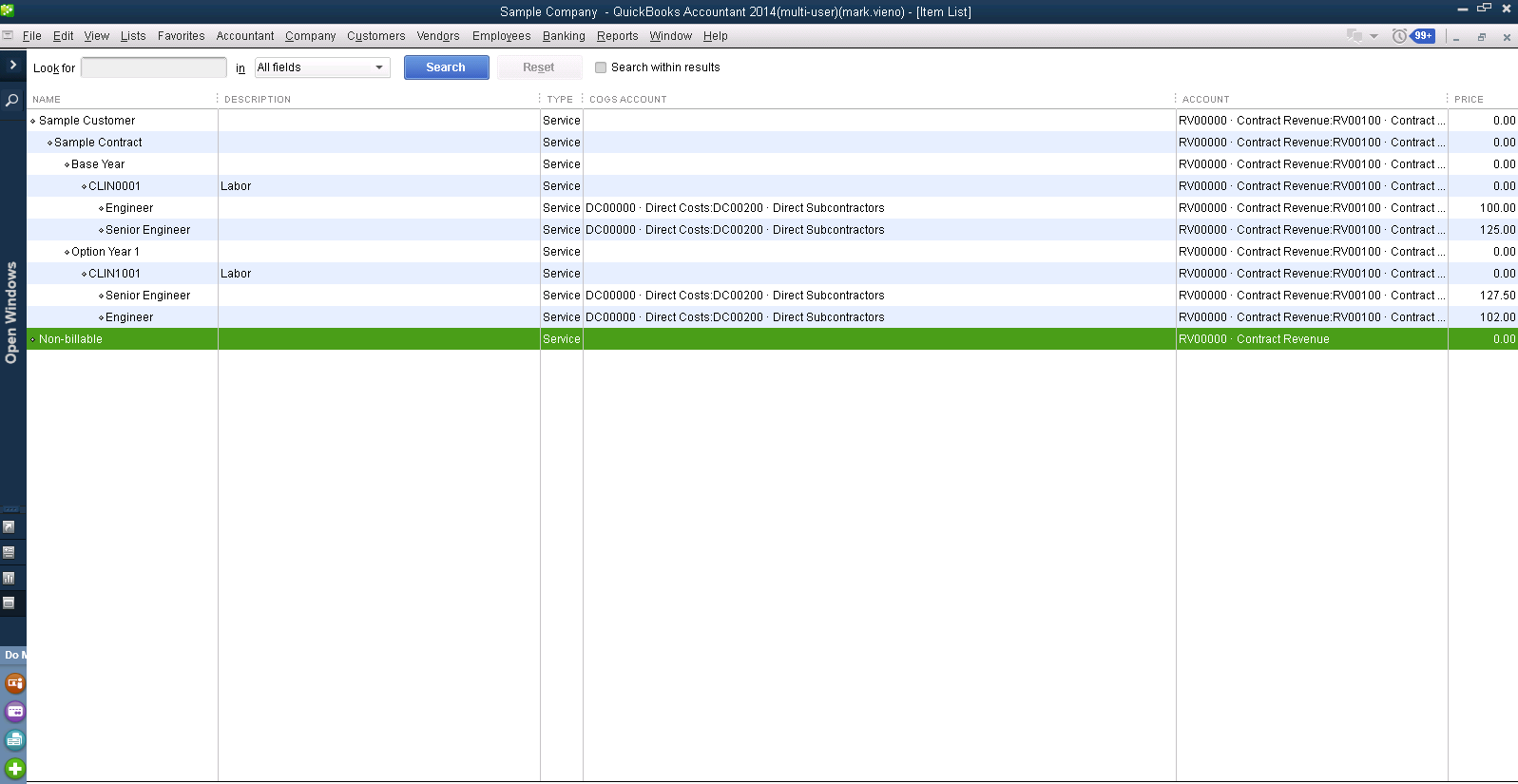
Task: Select the CLIN0001 item
Action: coord(114,186)
